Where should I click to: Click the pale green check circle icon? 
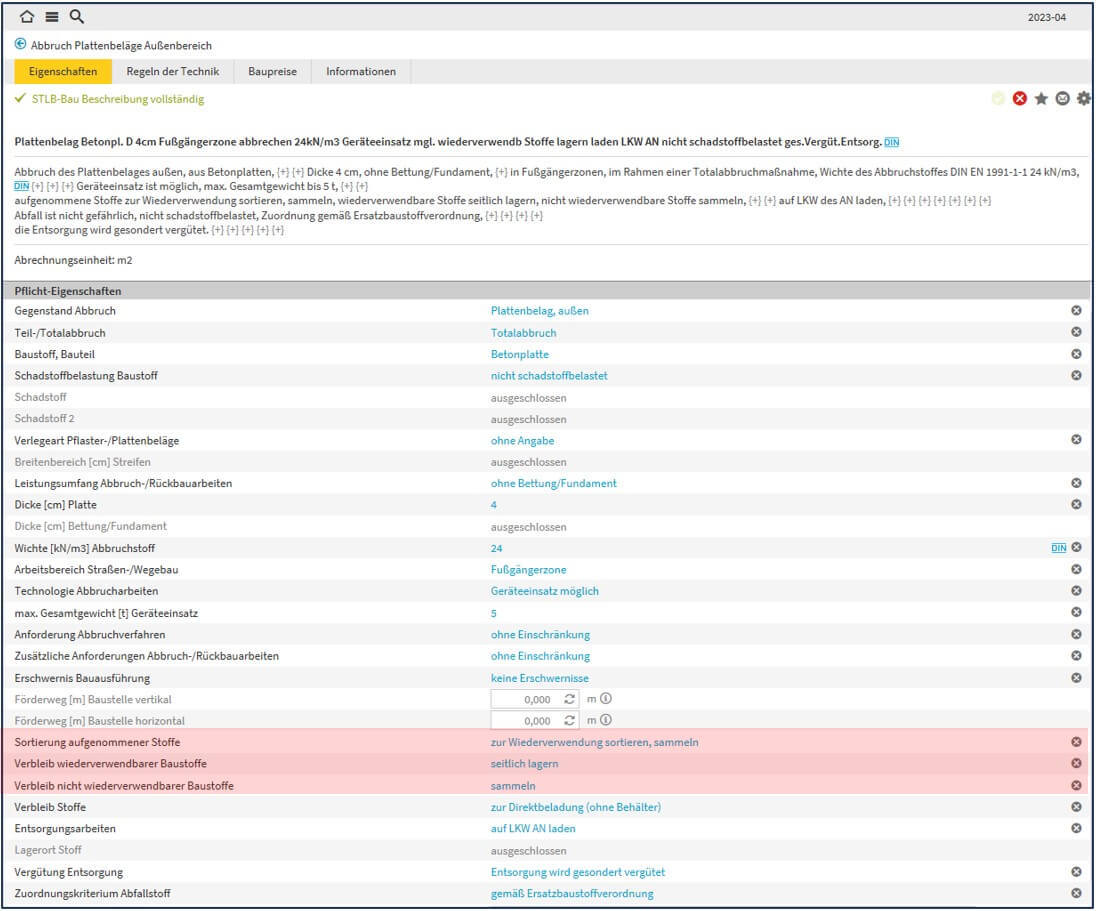tap(998, 99)
